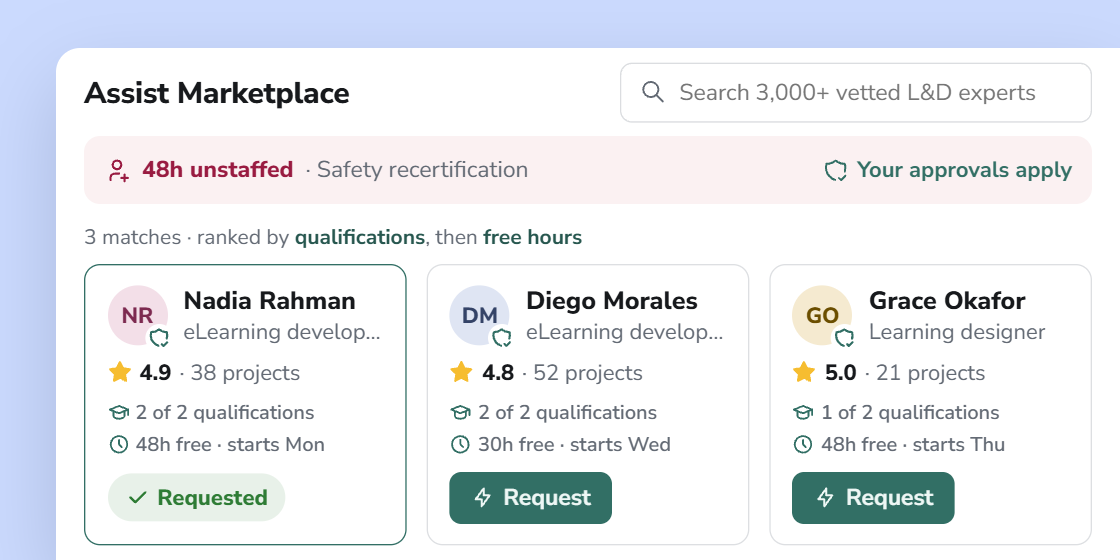The image size is (1120, 560).
Task: Click 2 of 2 qualifications on Nadia's card
Action: coord(224,413)
